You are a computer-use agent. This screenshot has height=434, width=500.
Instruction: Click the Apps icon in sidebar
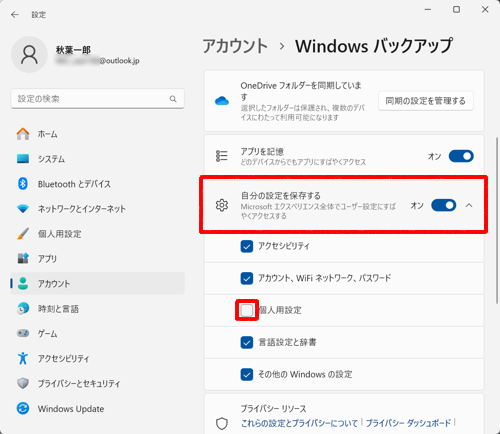point(23,258)
